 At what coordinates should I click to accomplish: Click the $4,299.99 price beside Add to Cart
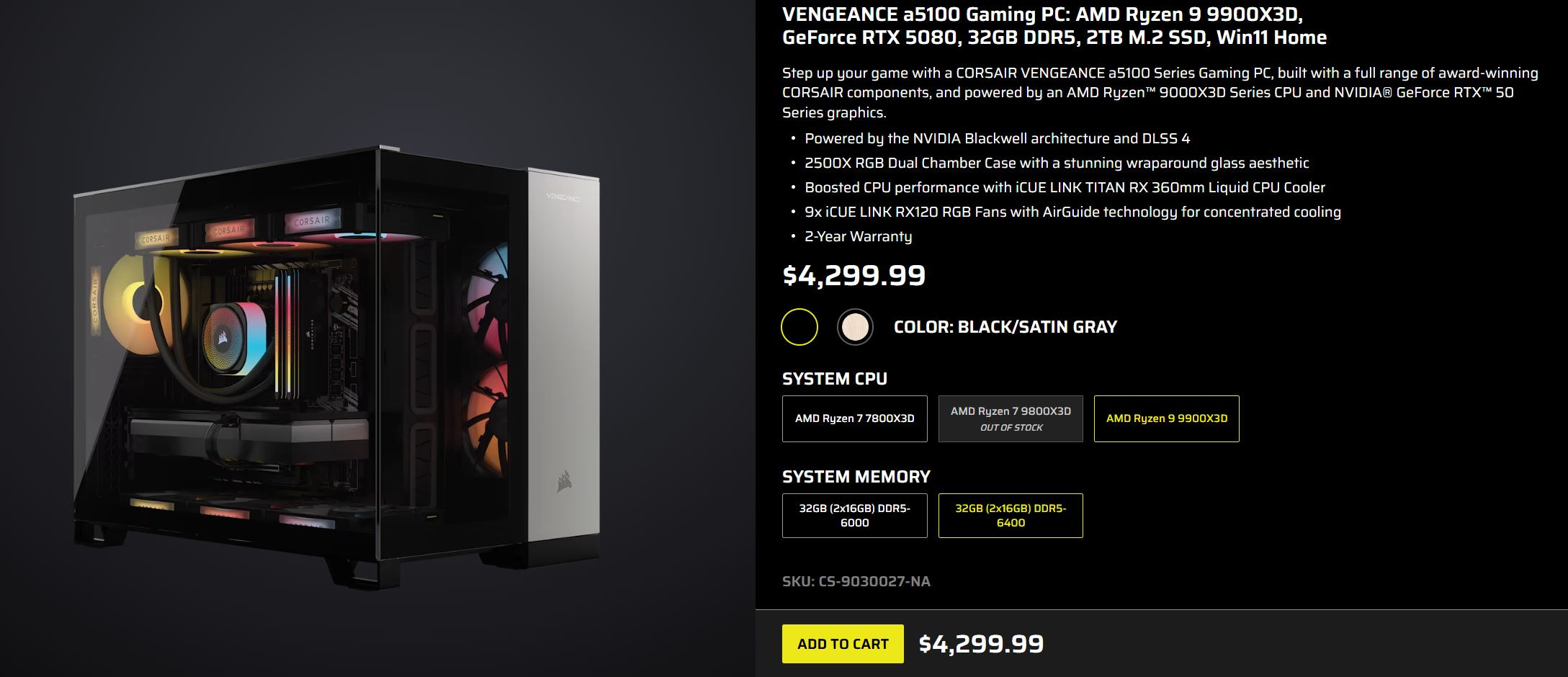pyautogui.click(x=981, y=643)
